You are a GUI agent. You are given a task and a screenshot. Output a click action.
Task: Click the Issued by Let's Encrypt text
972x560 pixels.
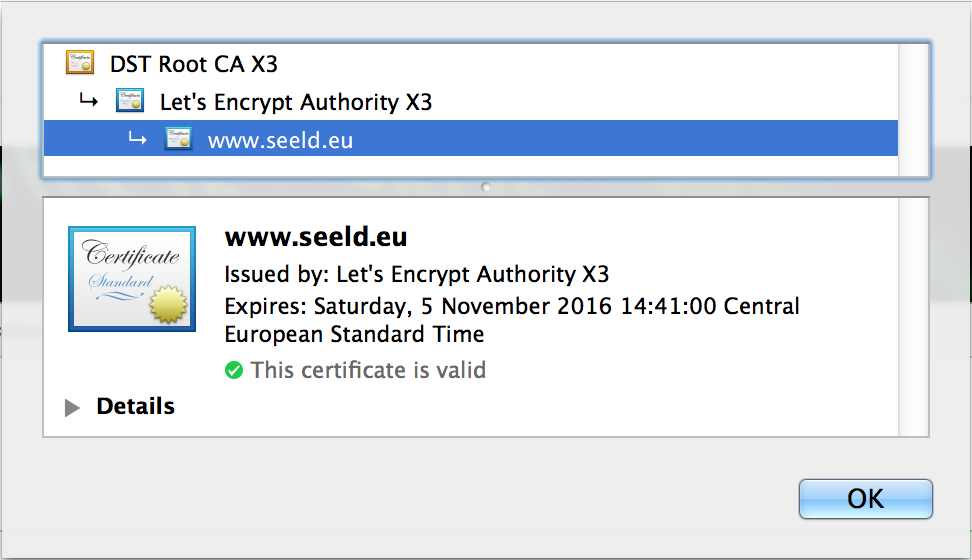click(x=416, y=274)
